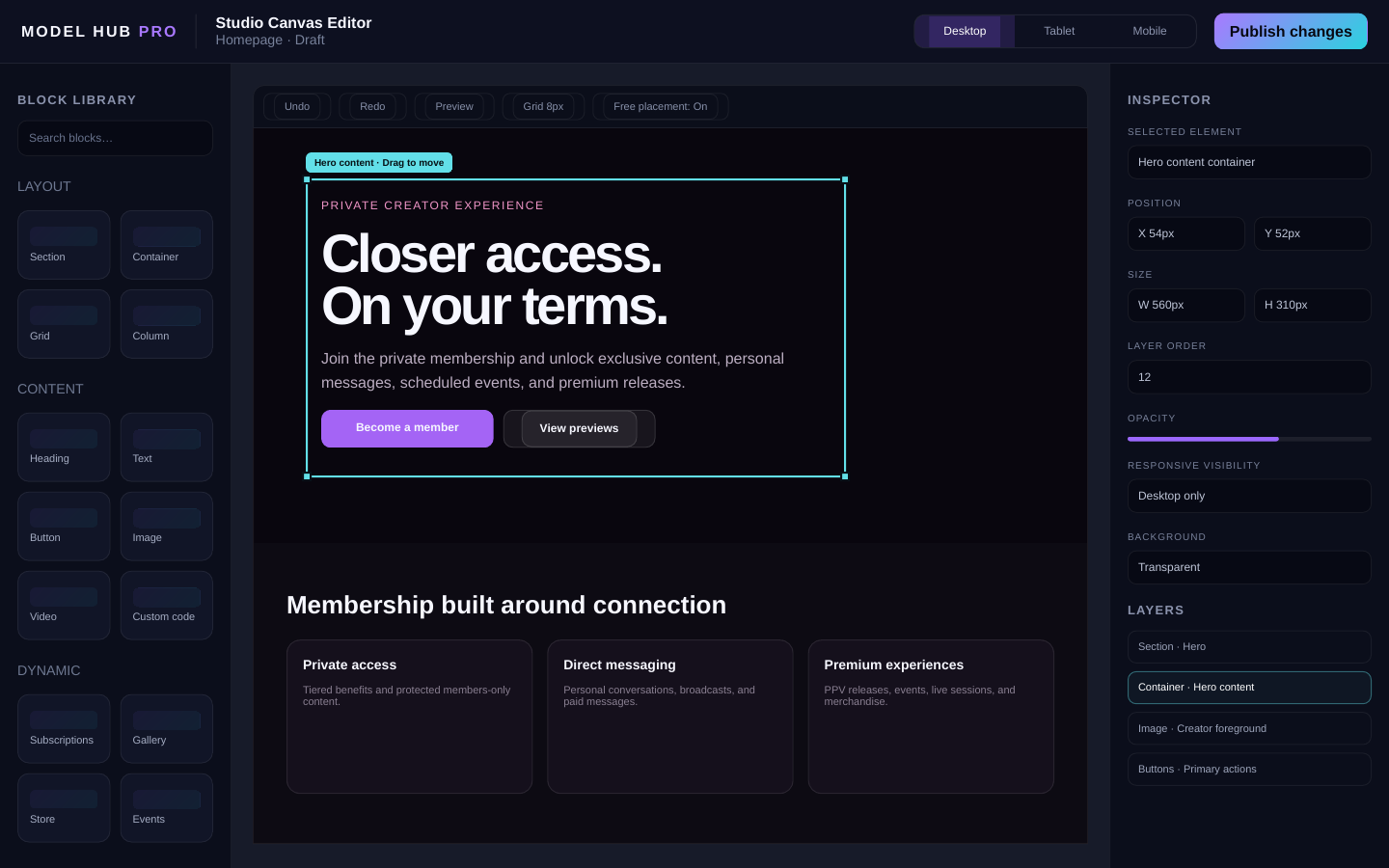Open the Responsive visibility dropdown
The height and width of the screenshot is (868, 1389).
(1249, 496)
